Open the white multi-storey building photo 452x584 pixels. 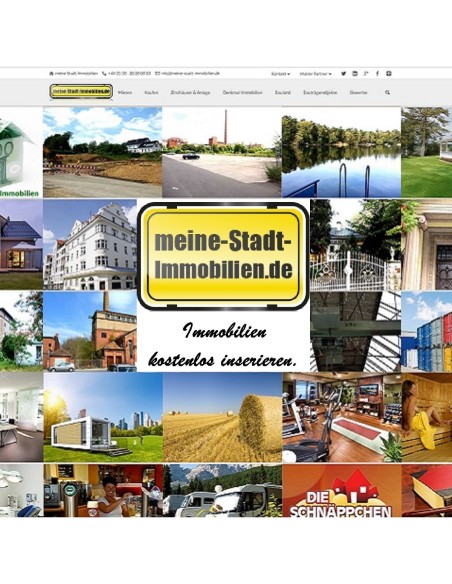(90, 245)
